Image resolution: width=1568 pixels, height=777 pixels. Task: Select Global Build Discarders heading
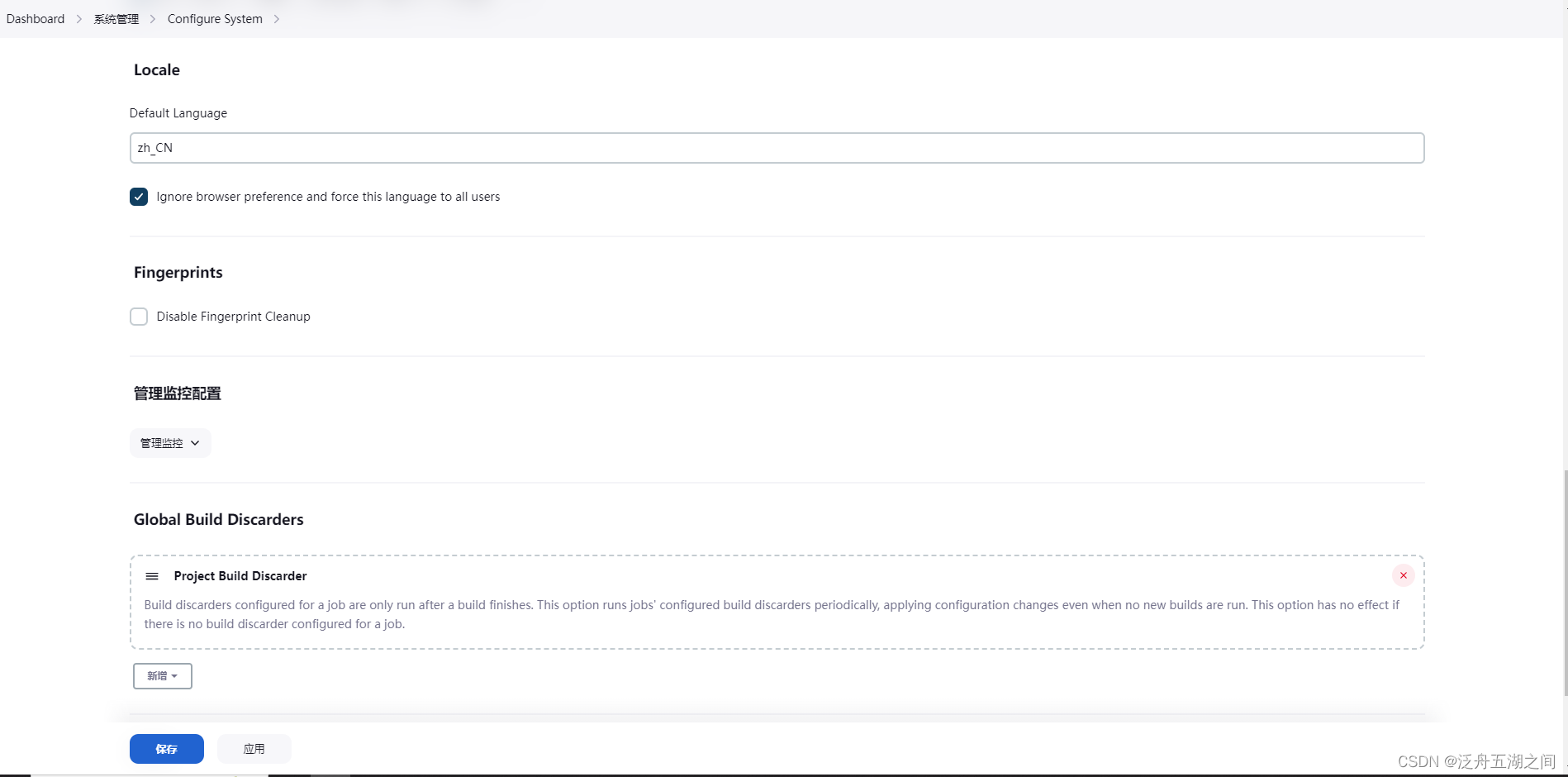(x=219, y=520)
